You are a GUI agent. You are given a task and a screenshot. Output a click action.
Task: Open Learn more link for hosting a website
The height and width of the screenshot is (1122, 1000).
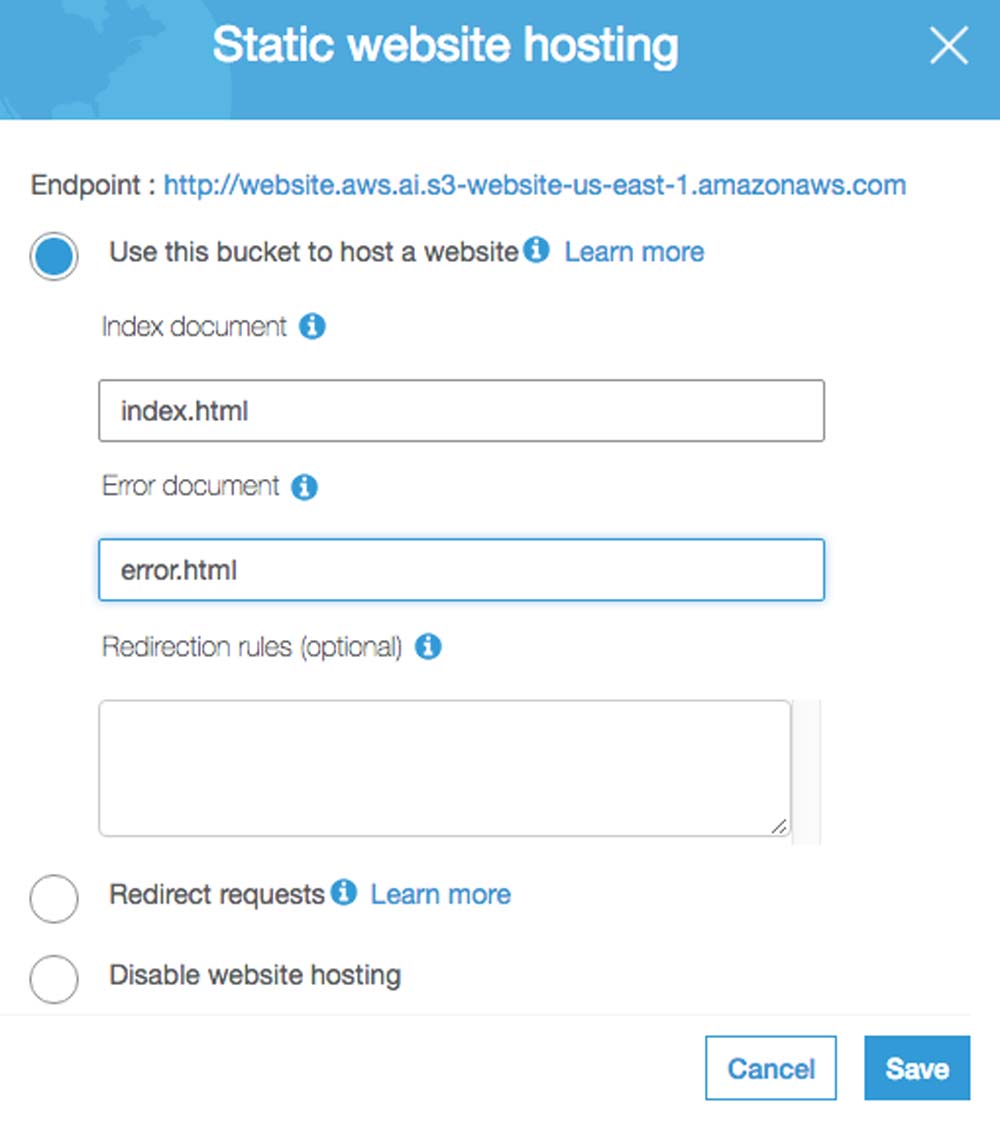[x=634, y=252]
